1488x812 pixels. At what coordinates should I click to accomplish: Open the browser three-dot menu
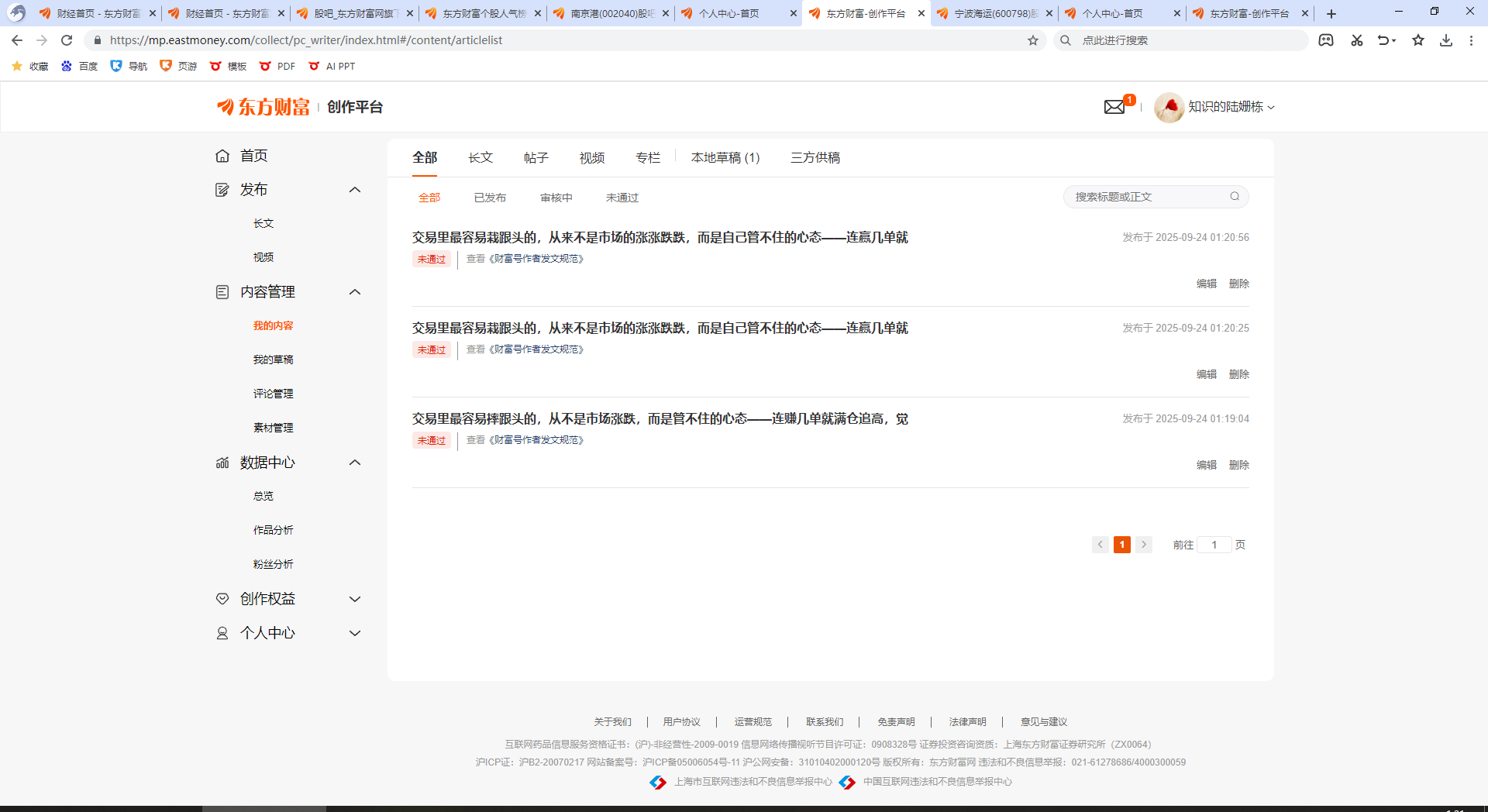(x=1471, y=40)
